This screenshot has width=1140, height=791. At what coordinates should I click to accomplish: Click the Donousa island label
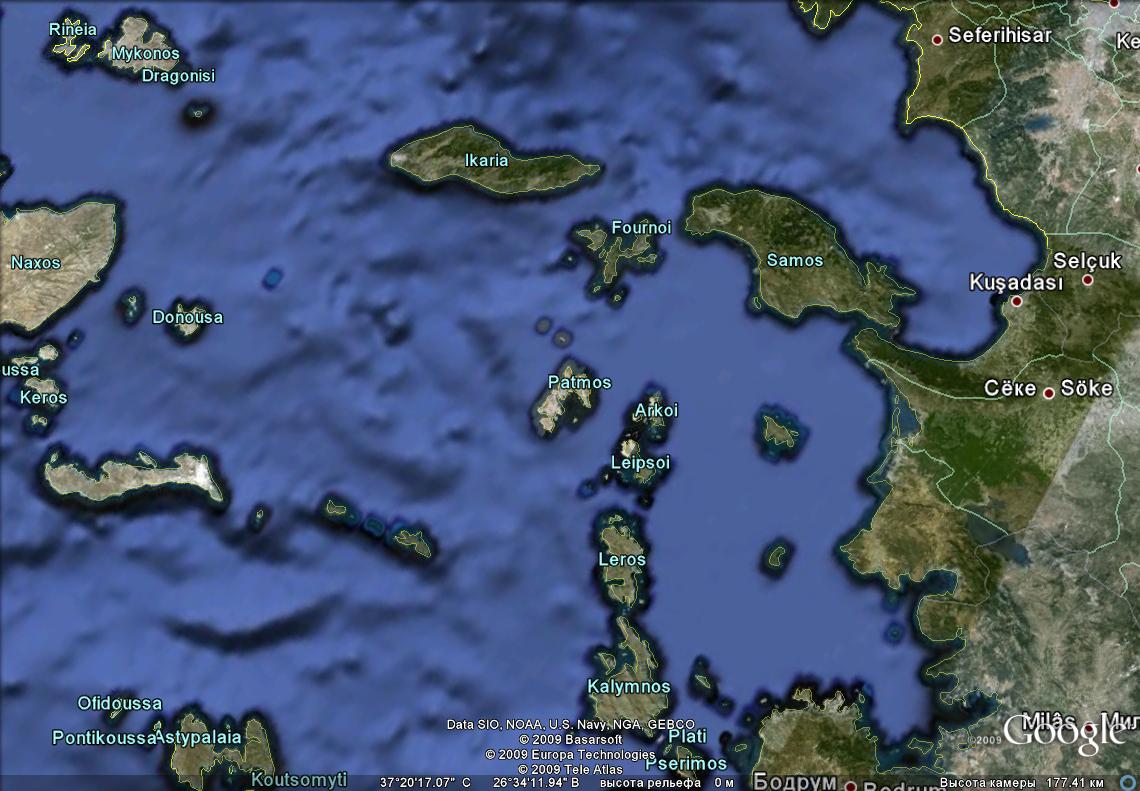click(x=187, y=317)
